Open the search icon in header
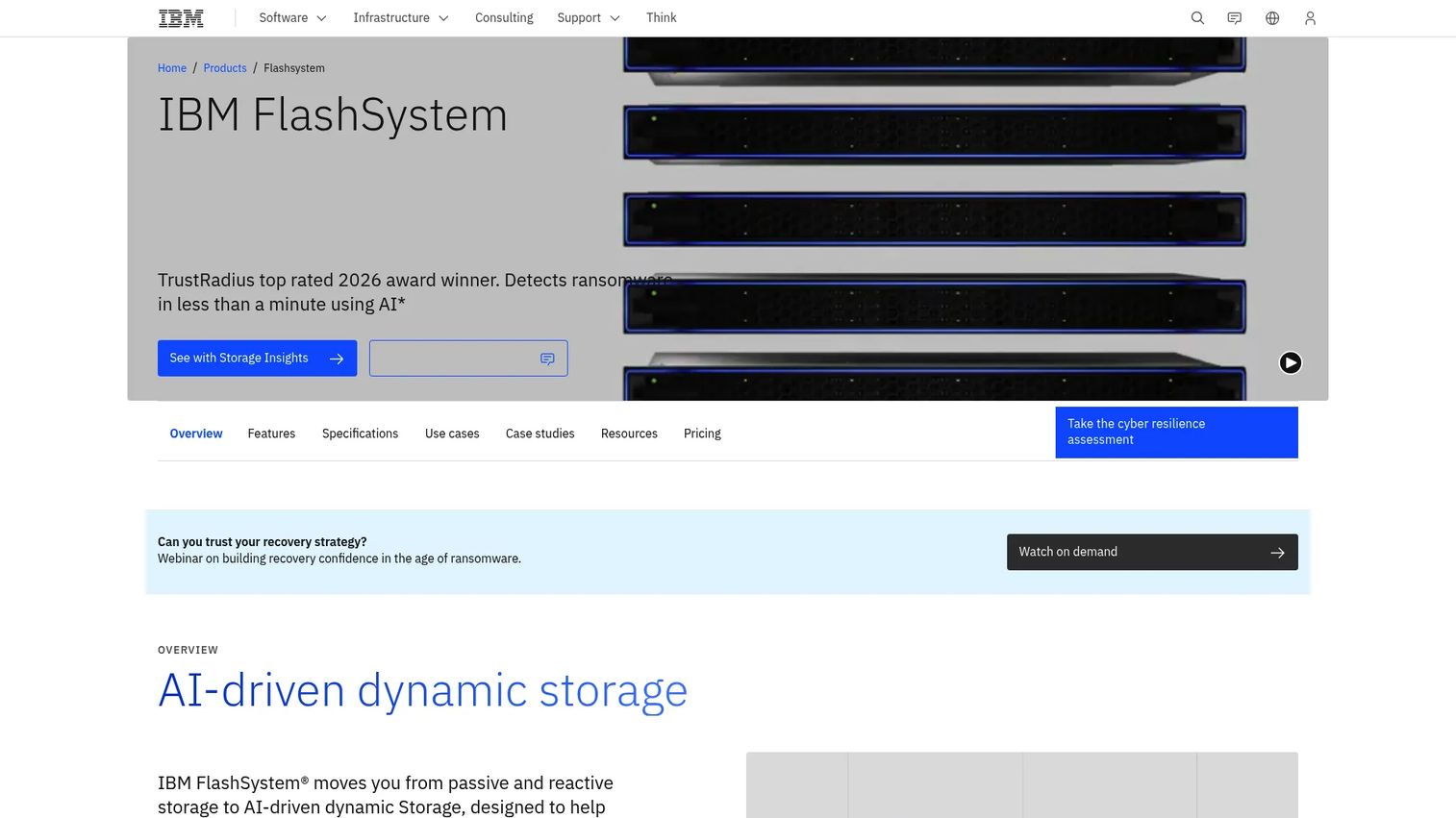Image resolution: width=1456 pixels, height=818 pixels. (1197, 18)
